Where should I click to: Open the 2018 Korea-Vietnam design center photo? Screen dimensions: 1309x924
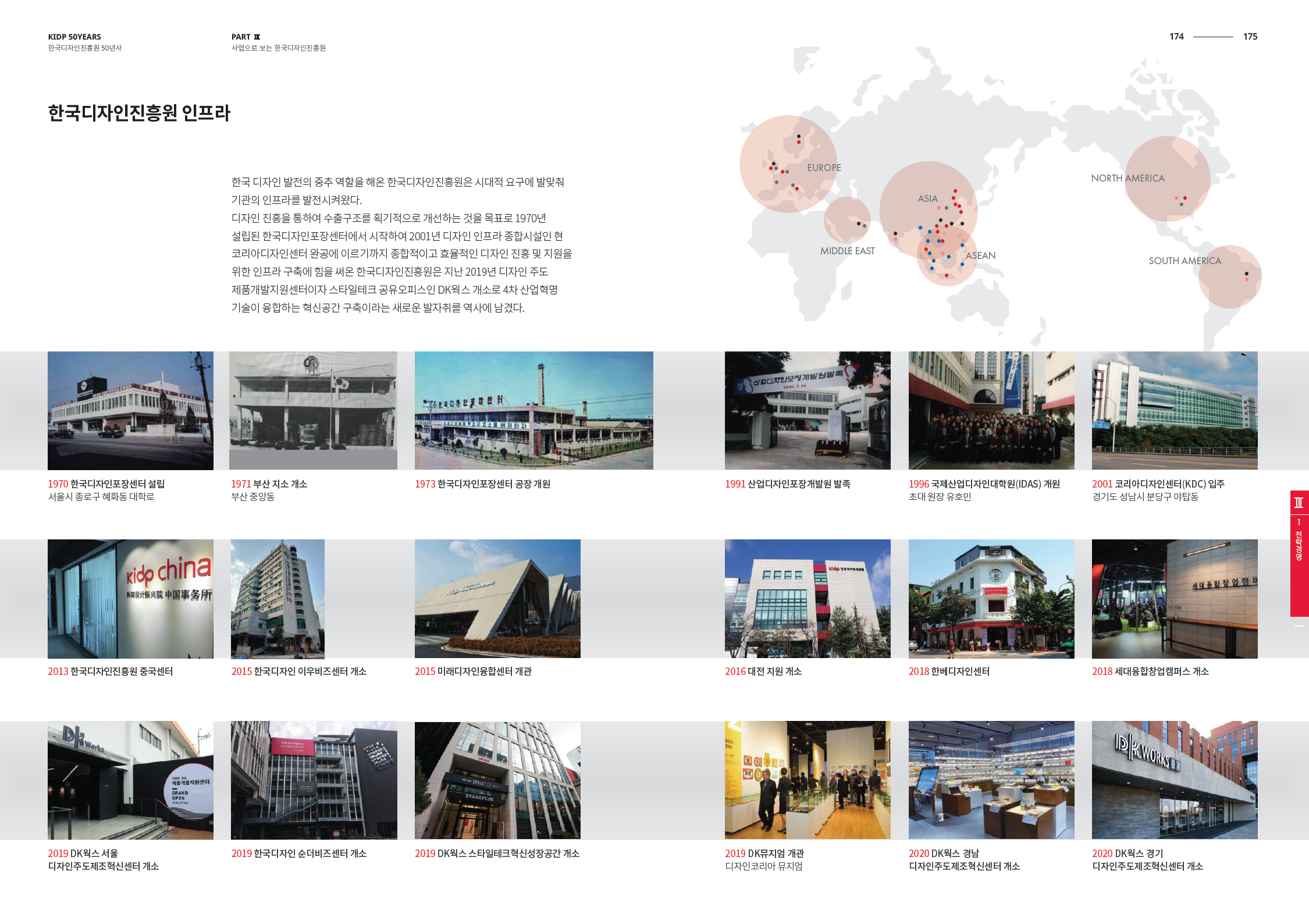point(991,599)
